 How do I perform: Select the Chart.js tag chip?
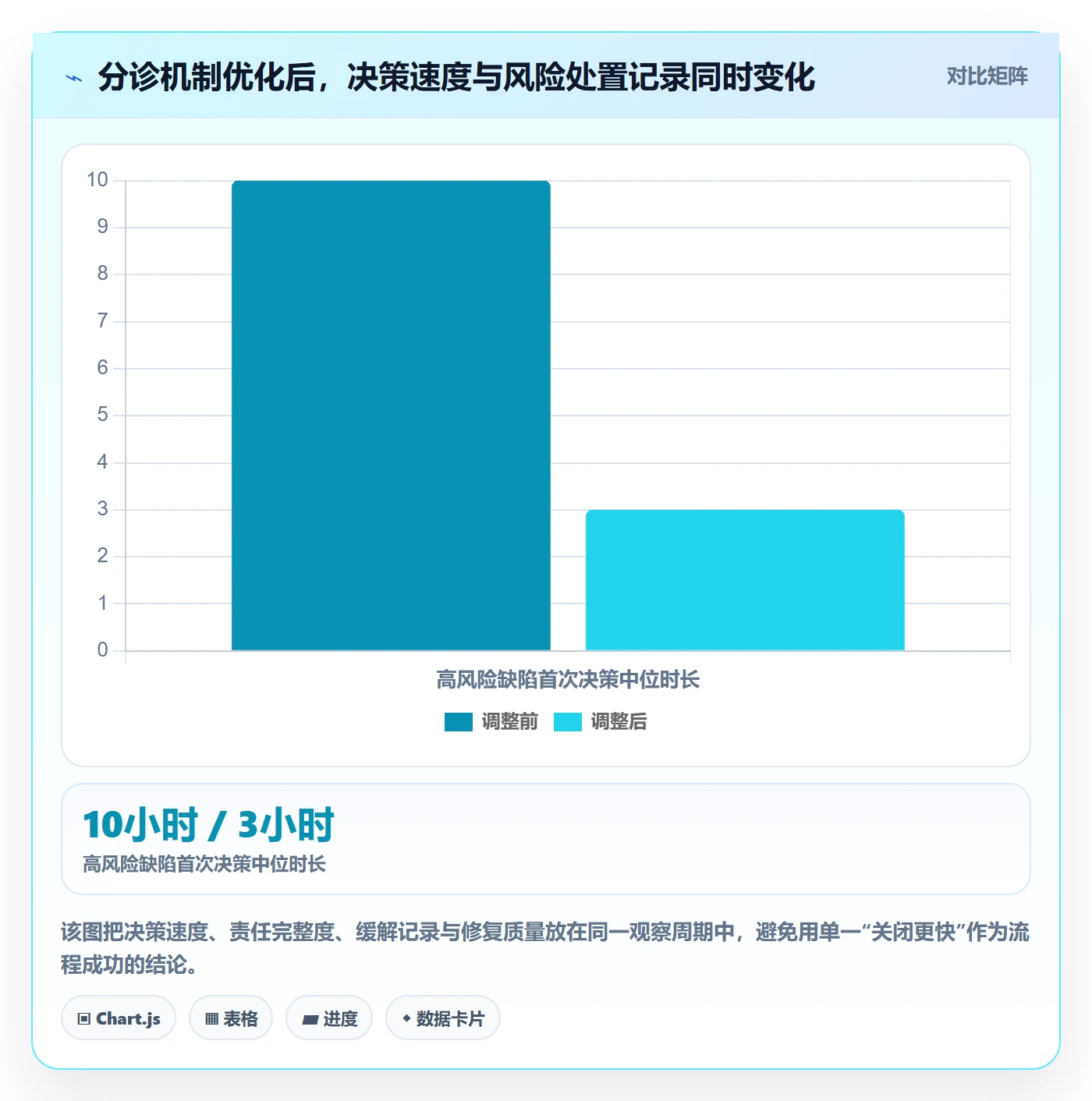pos(119,1018)
